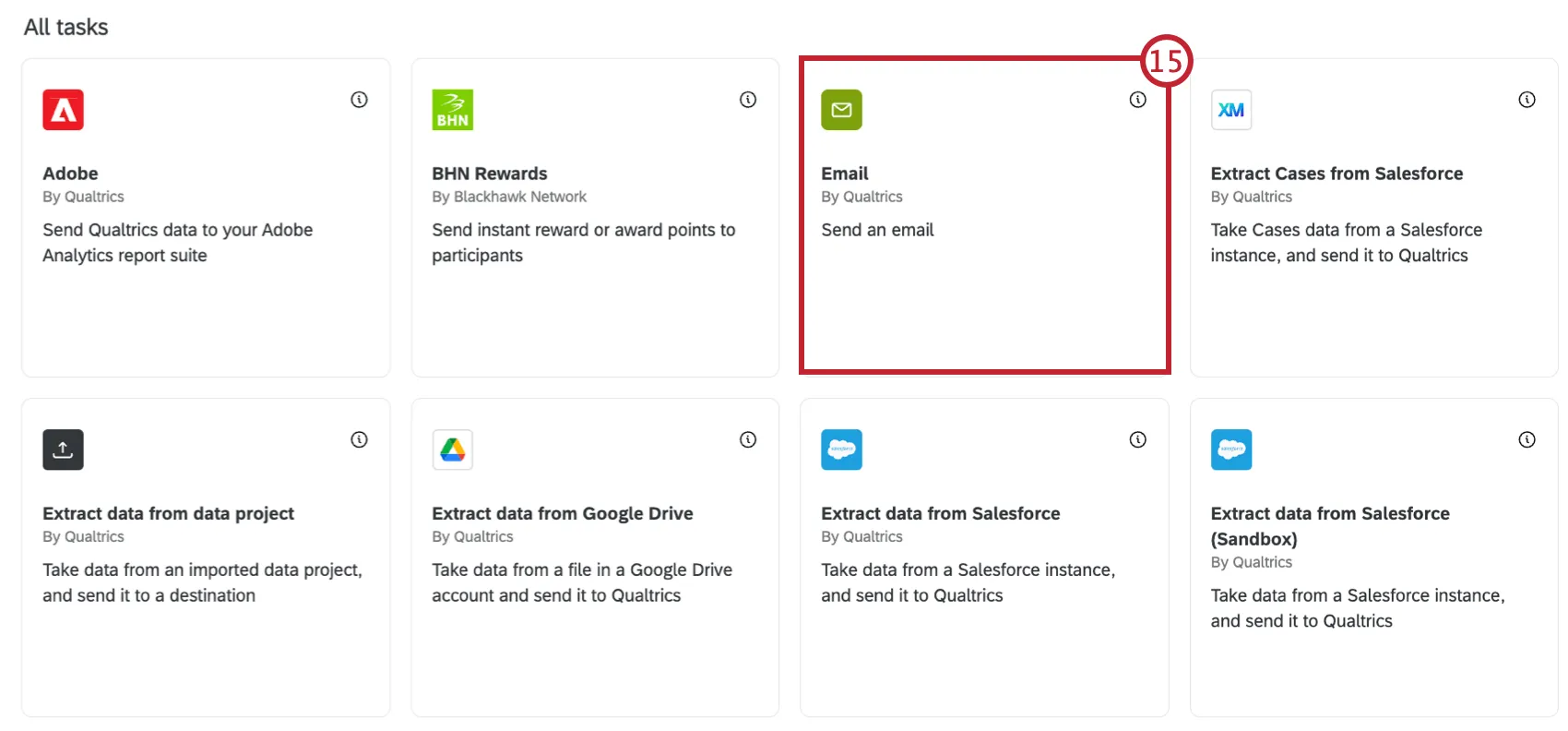
Task: Open info for the Adobe task
Action: 359,100
